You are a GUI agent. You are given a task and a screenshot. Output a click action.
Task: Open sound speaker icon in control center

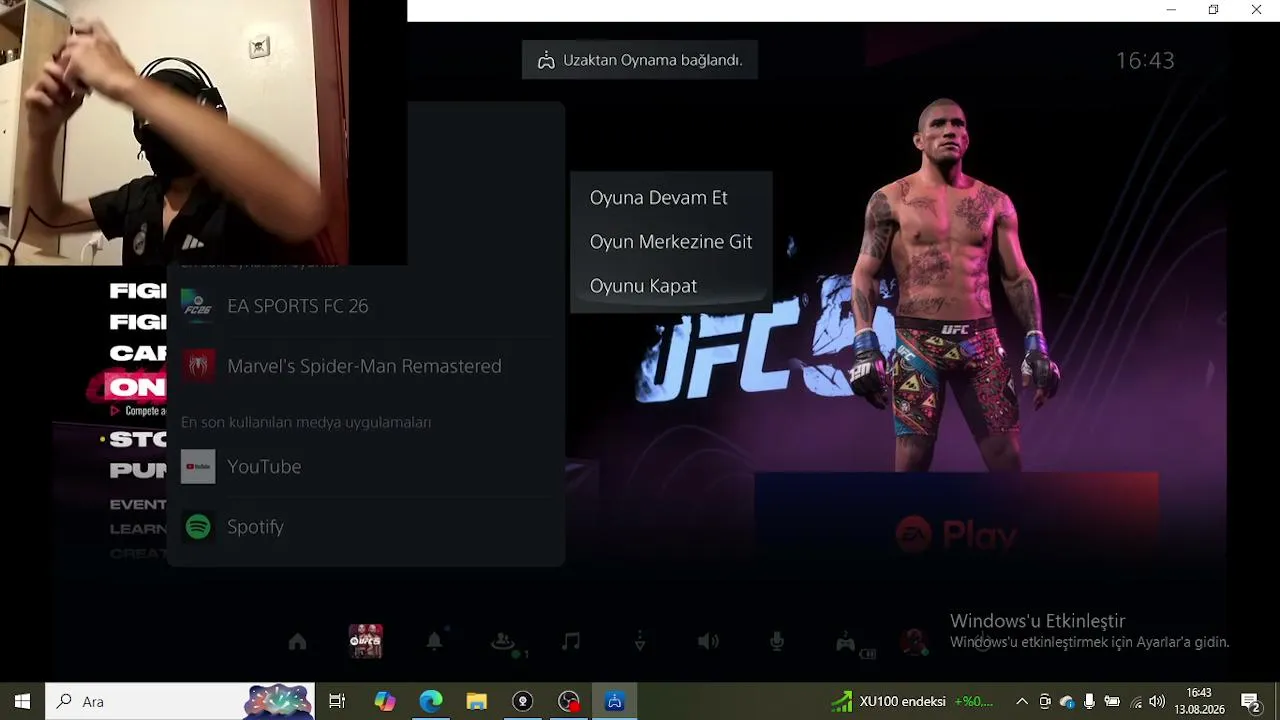(708, 642)
